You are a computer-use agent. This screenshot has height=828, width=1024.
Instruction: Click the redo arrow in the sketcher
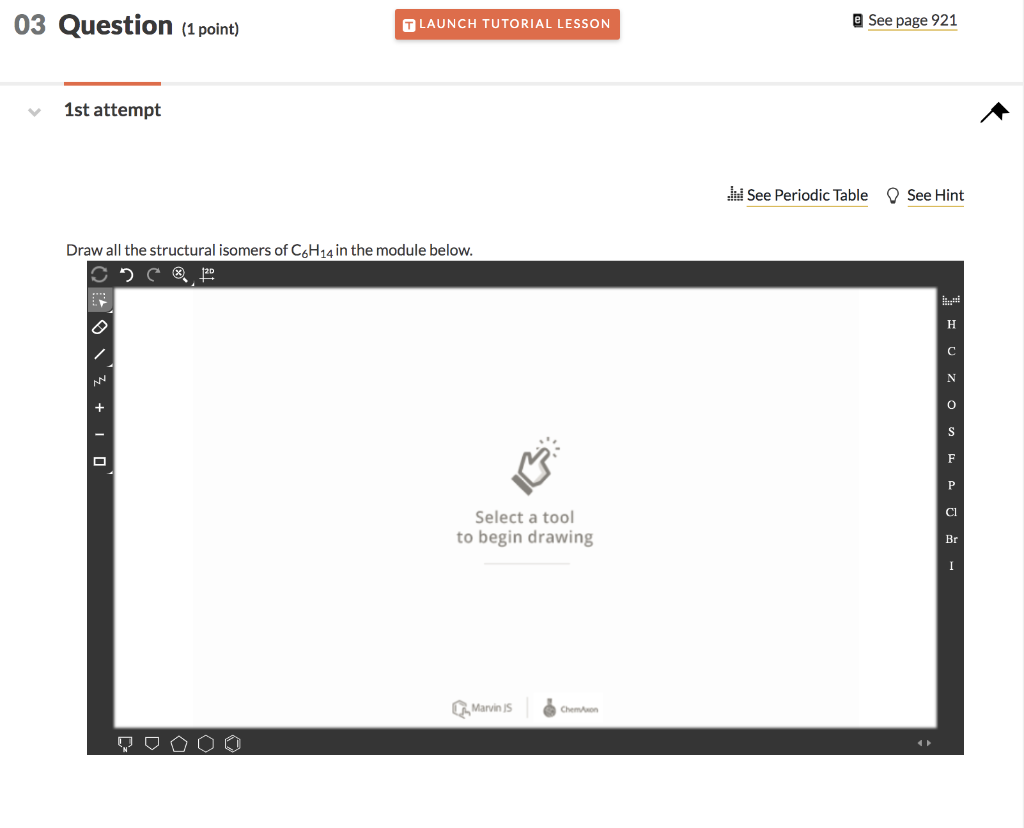click(152, 273)
